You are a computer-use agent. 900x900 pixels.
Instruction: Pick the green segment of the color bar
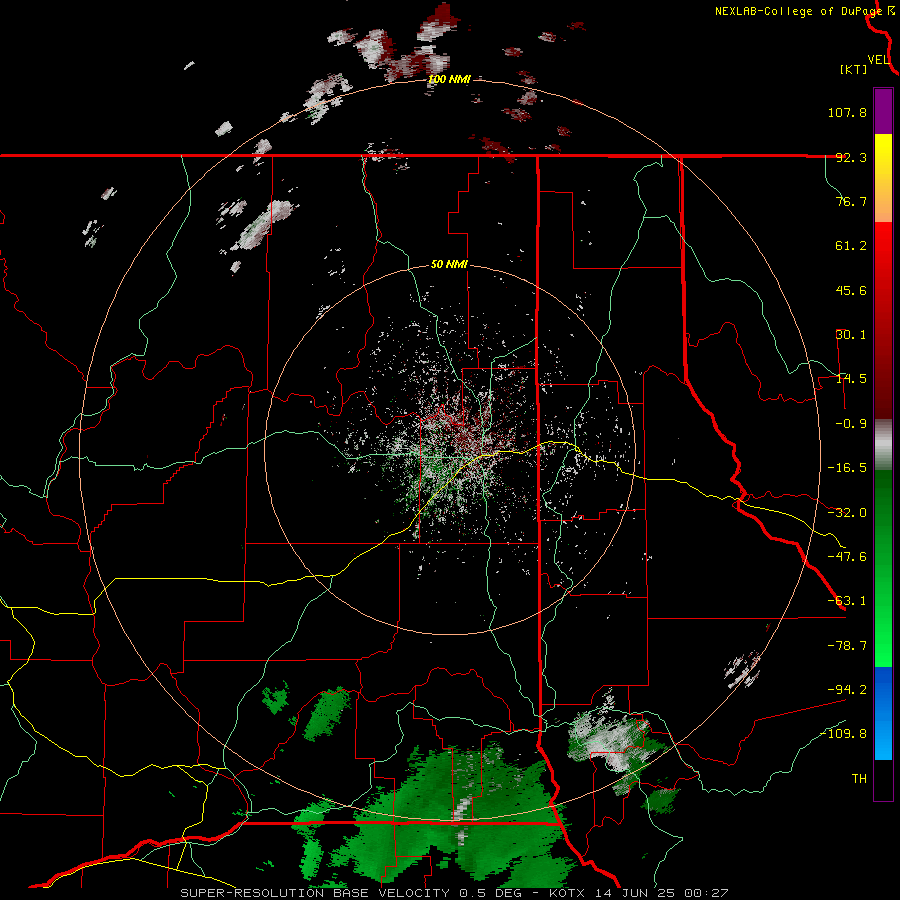point(883,568)
